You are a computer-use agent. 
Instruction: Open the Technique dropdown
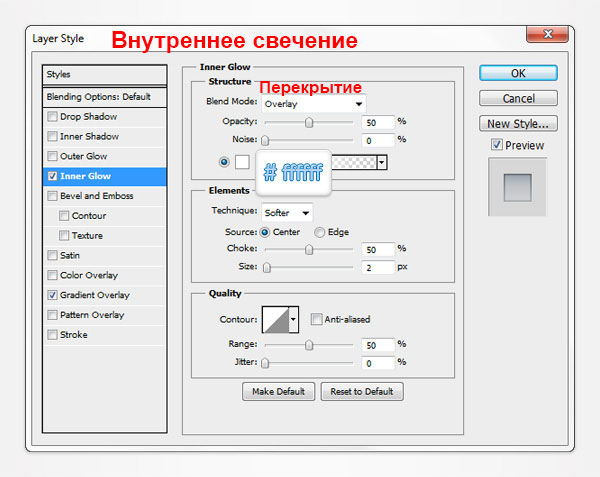pyautogui.click(x=287, y=213)
